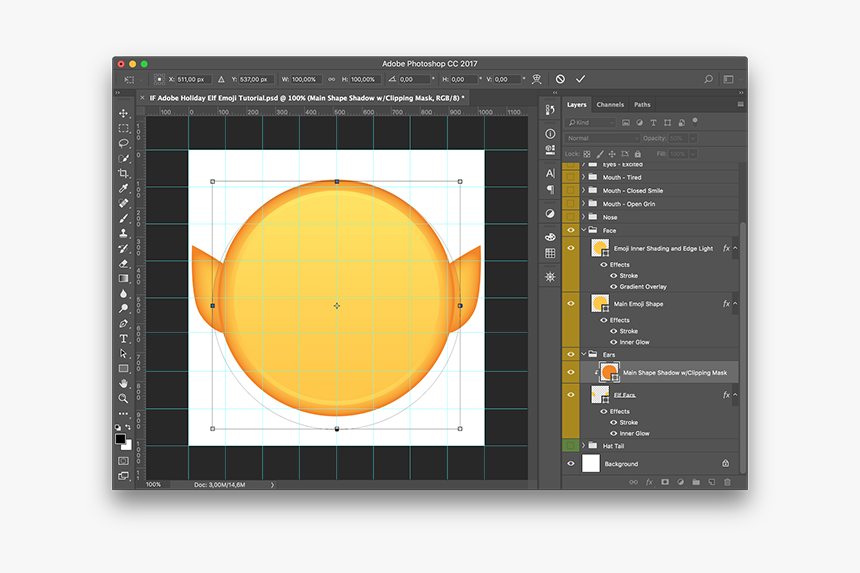Toggle the layer filter on/off switch
Viewport: 860px width, 573px height.
[695, 121]
